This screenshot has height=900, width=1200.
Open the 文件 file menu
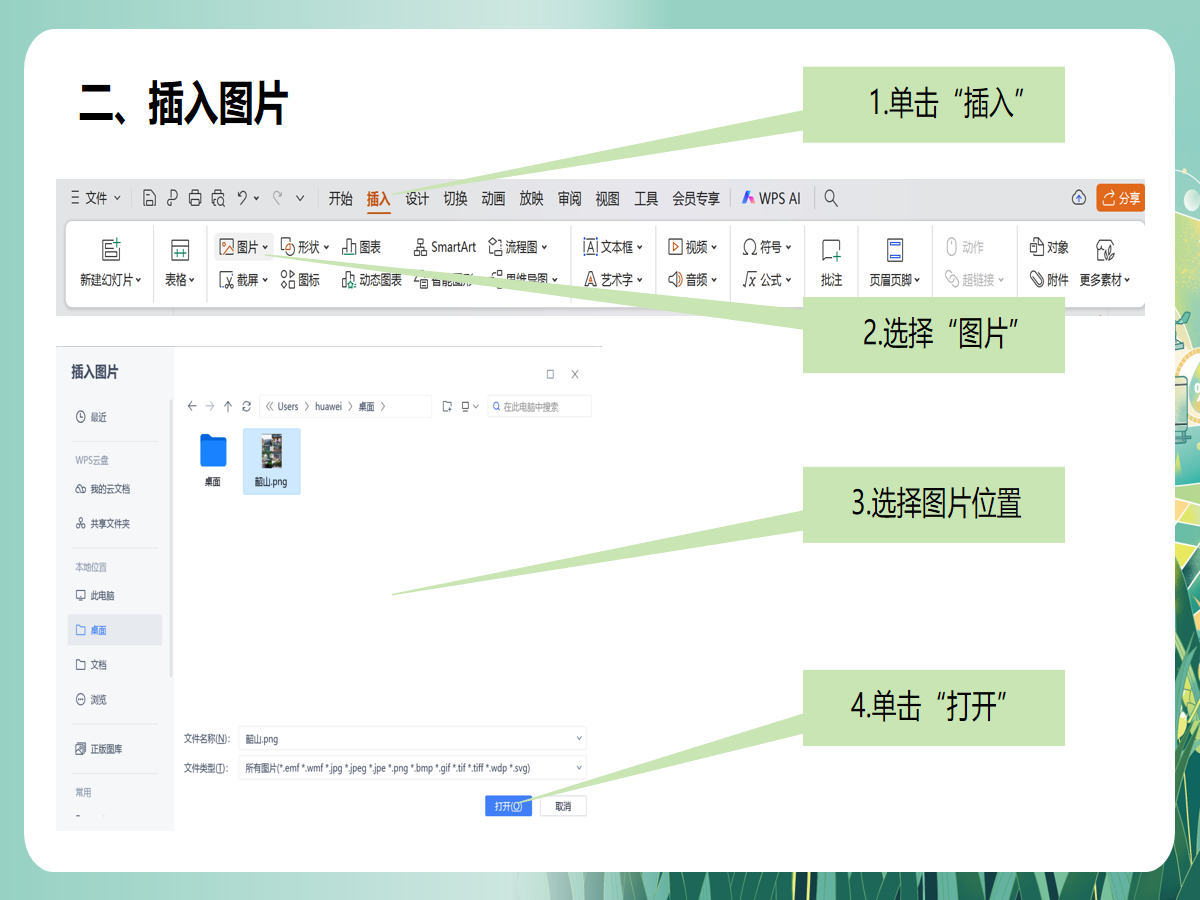96,198
